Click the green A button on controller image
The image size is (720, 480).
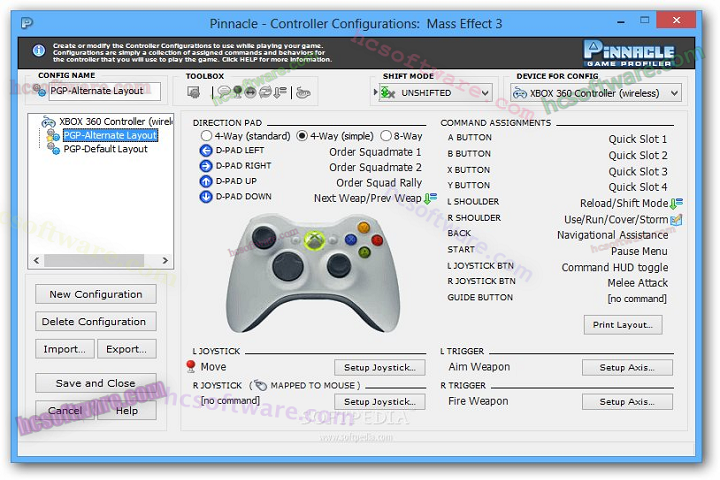coord(364,252)
